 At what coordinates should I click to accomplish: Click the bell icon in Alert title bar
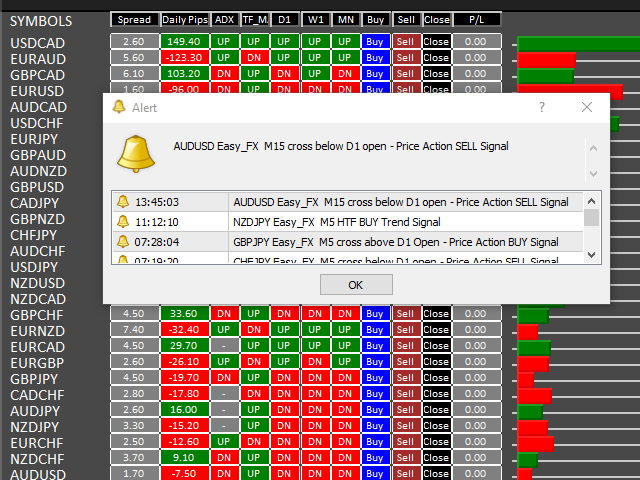119,107
